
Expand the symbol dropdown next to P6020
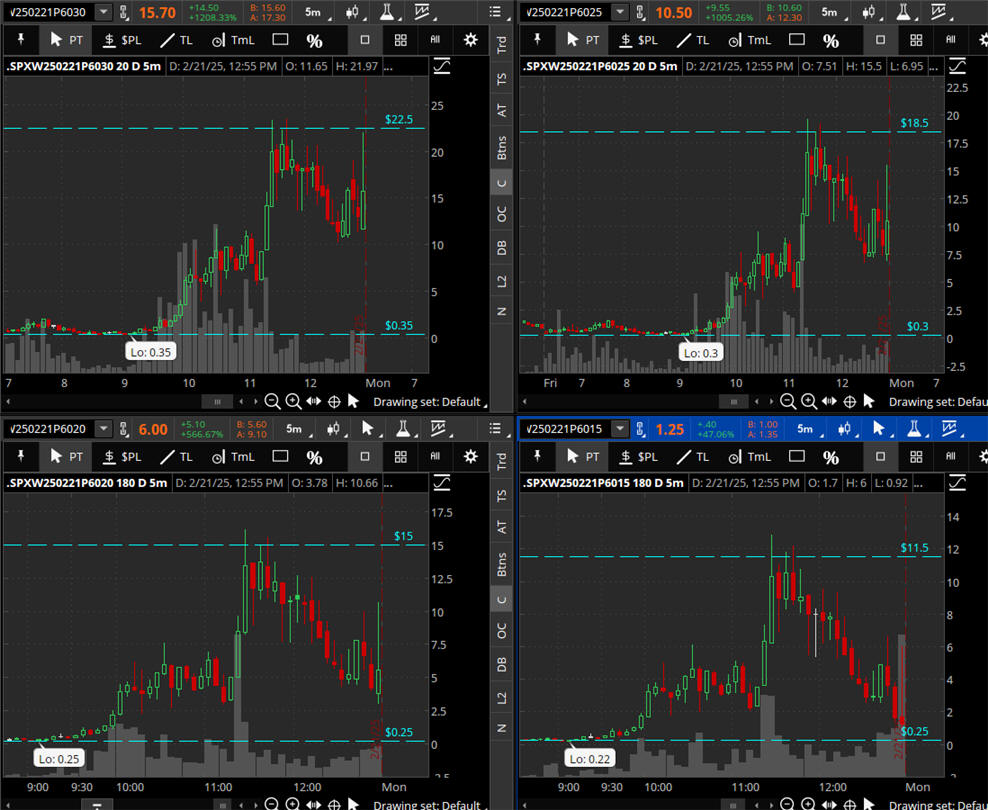pyautogui.click(x=103, y=429)
